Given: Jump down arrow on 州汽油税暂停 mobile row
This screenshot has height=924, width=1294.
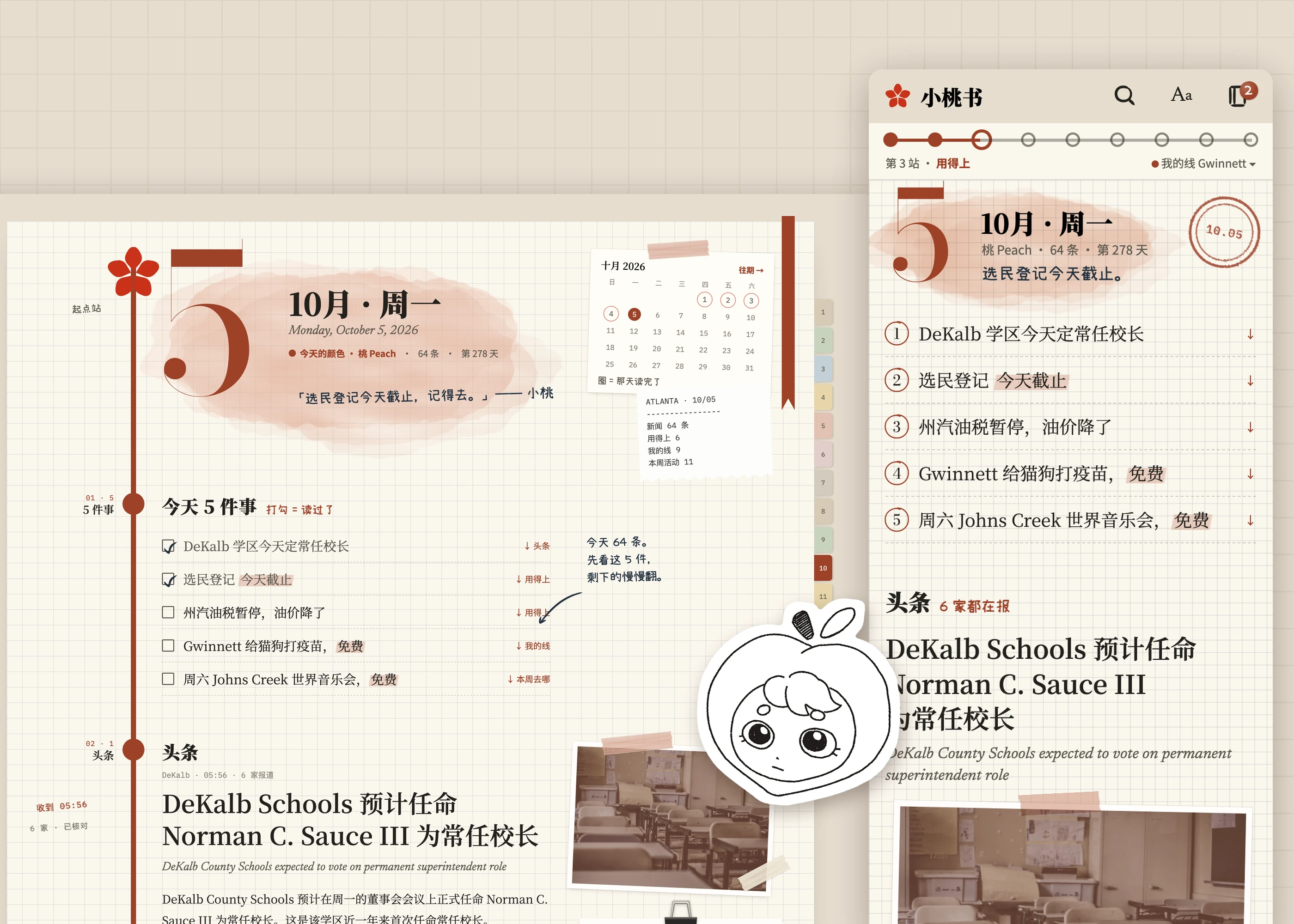Looking at the screenshot, I should [x=1250, y=427].
